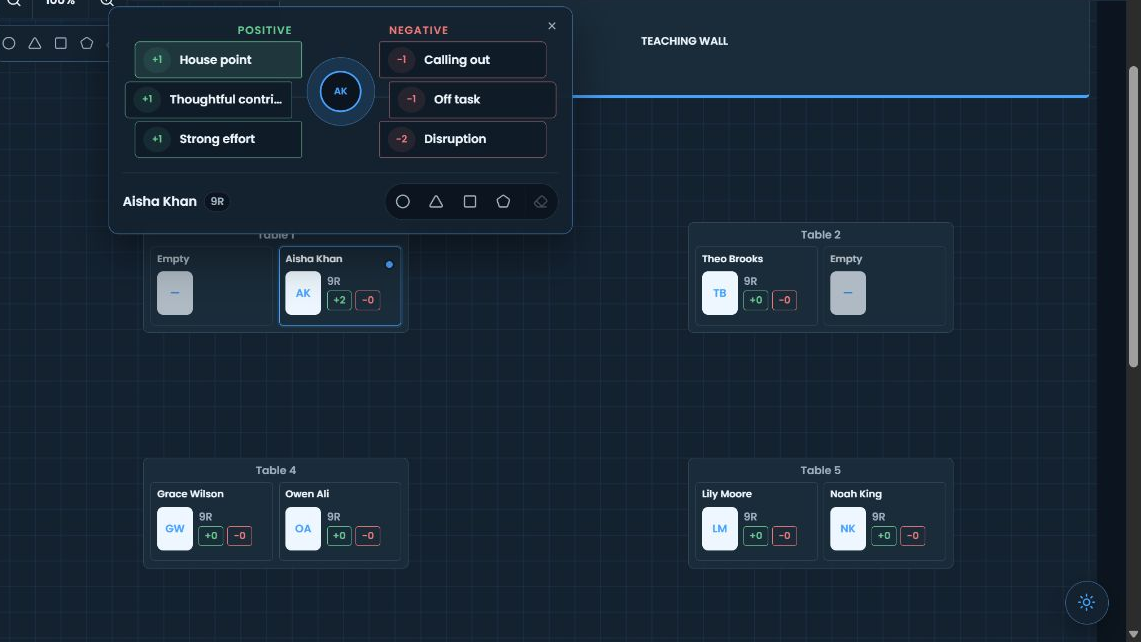Image resolution: width=1141 pixels, height=642 pixels.
Task: Award Thoughtful contribution point
Action: [208, 100]
